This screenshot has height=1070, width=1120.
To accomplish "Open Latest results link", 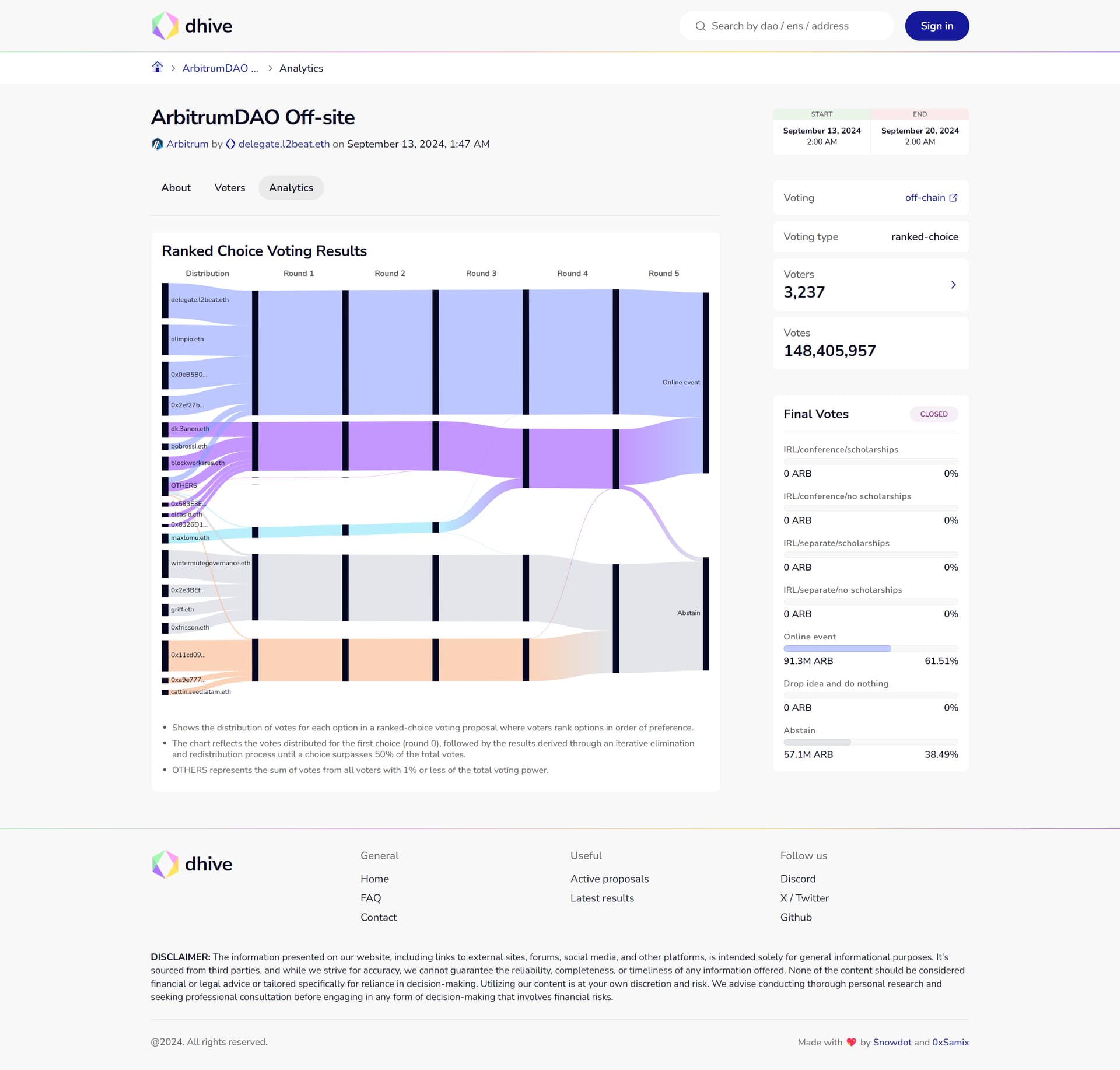I will click(602, 898).
